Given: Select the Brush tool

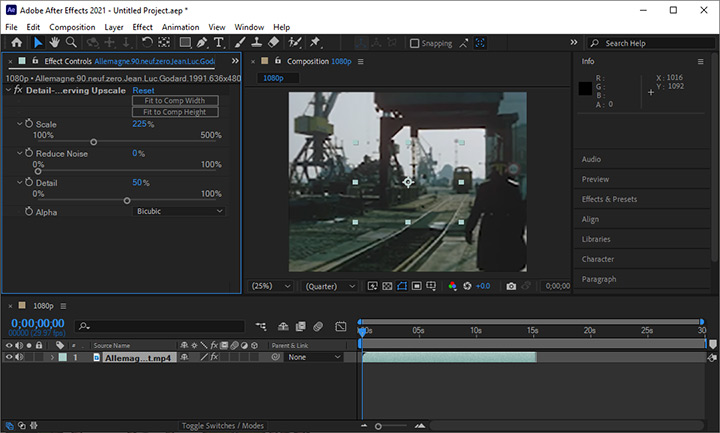Looking at the screenshot, I should tap(240, 43).
